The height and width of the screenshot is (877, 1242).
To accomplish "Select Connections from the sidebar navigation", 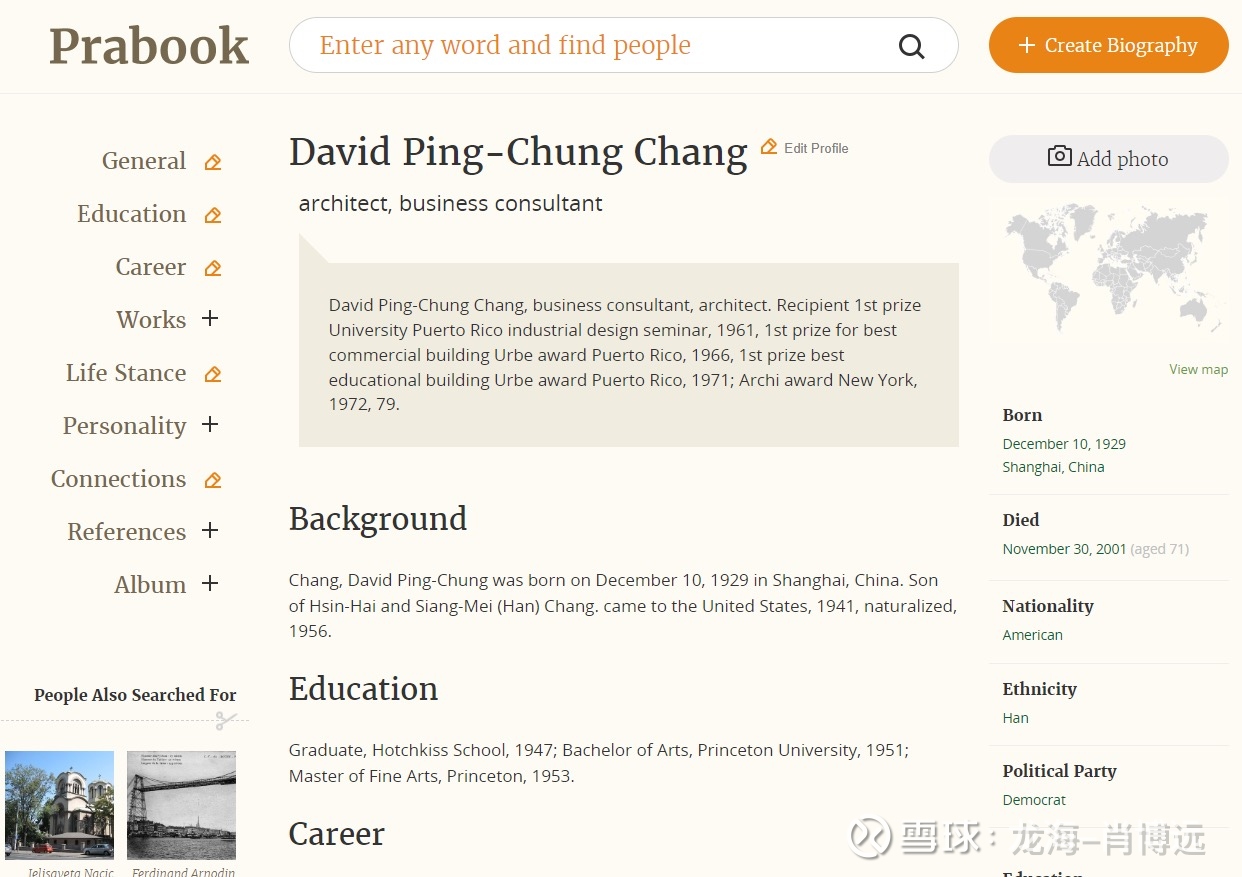I will [x=117, y=479].
